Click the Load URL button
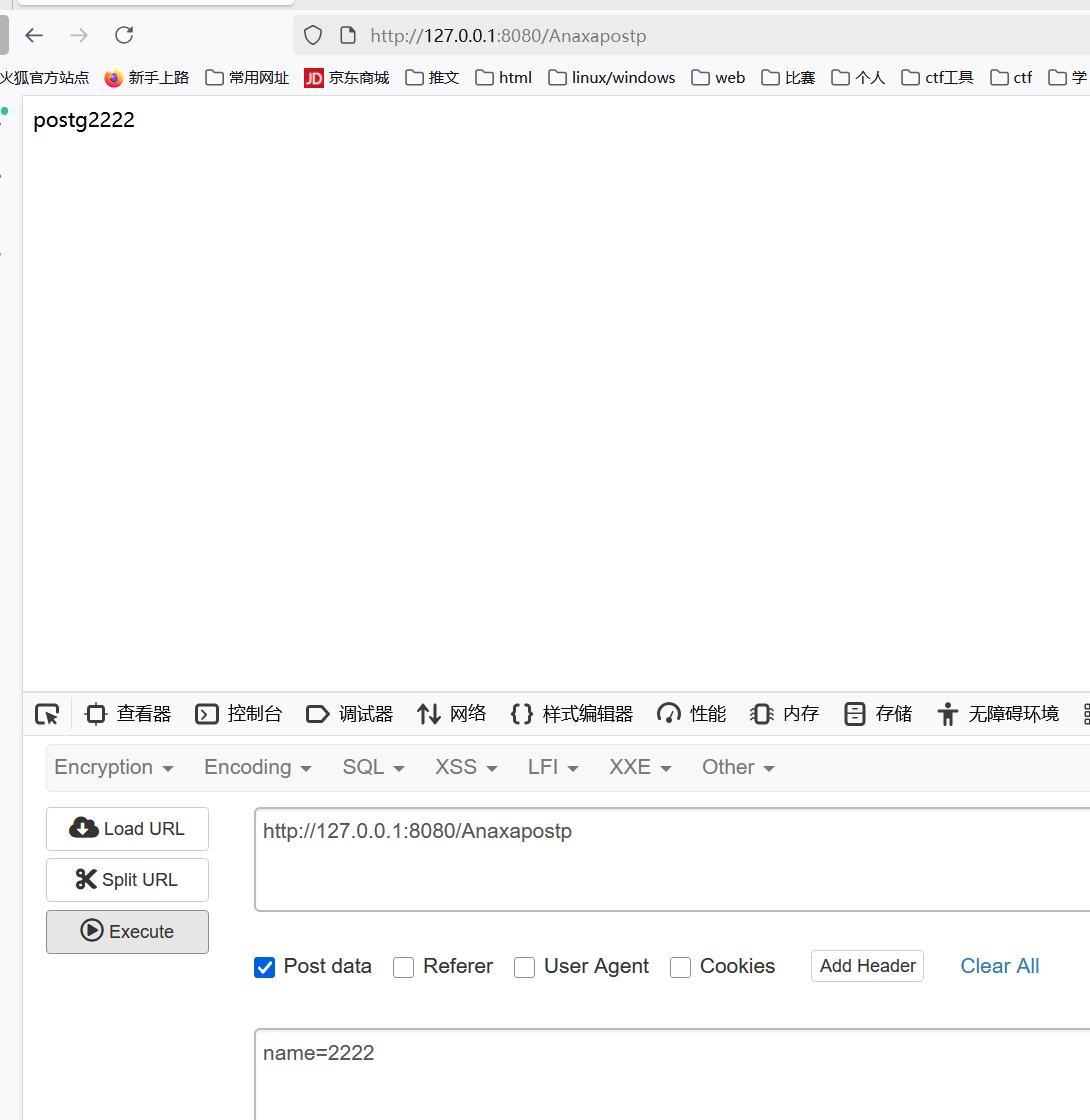 point(127,829)
